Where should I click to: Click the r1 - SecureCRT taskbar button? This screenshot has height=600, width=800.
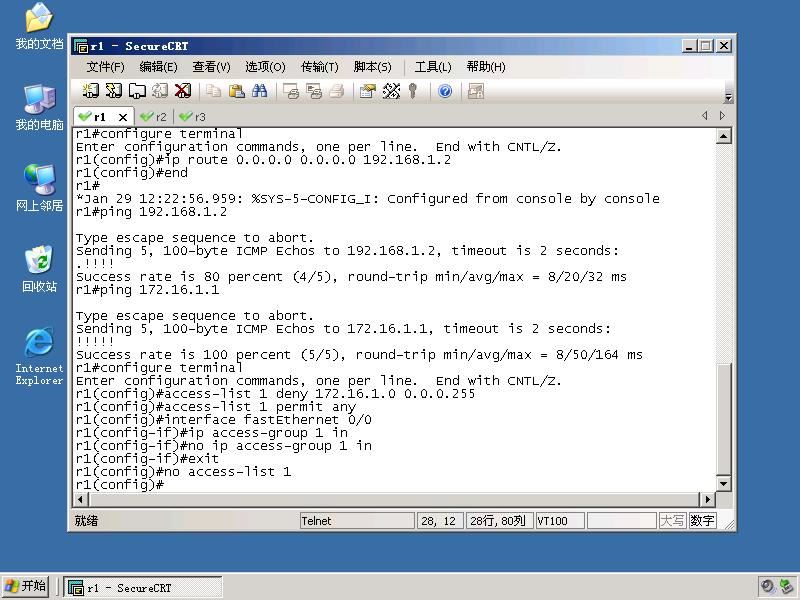click(143, 587)
